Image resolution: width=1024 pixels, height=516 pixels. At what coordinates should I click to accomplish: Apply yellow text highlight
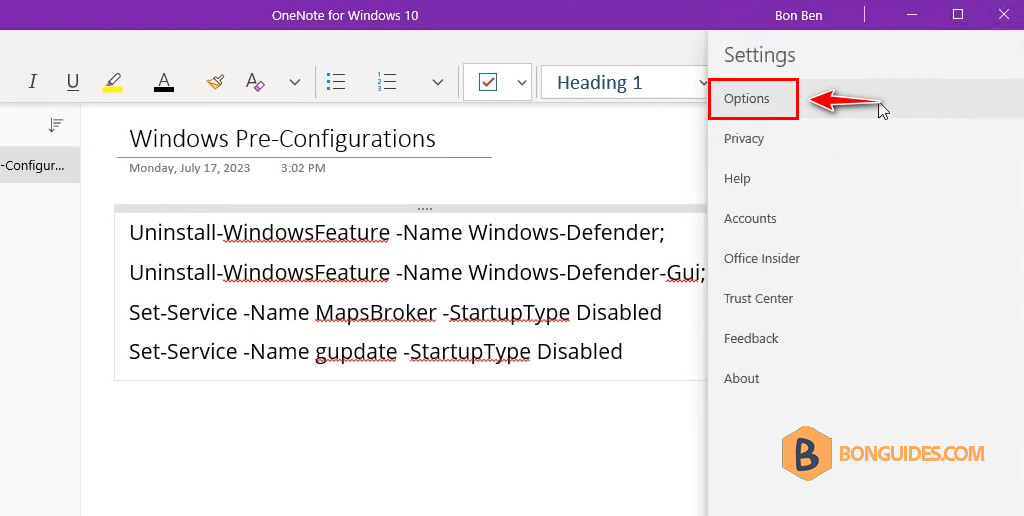(x=113, y=82)
